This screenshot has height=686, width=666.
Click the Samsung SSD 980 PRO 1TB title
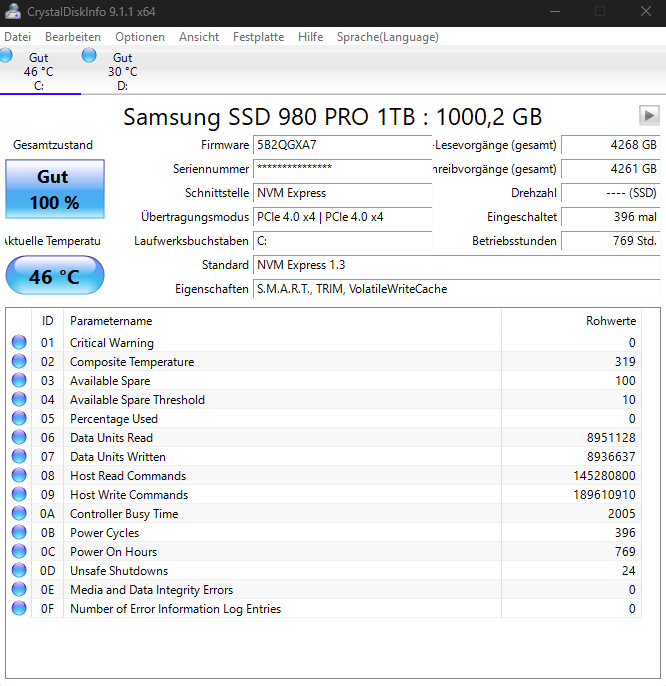point(333,117)
